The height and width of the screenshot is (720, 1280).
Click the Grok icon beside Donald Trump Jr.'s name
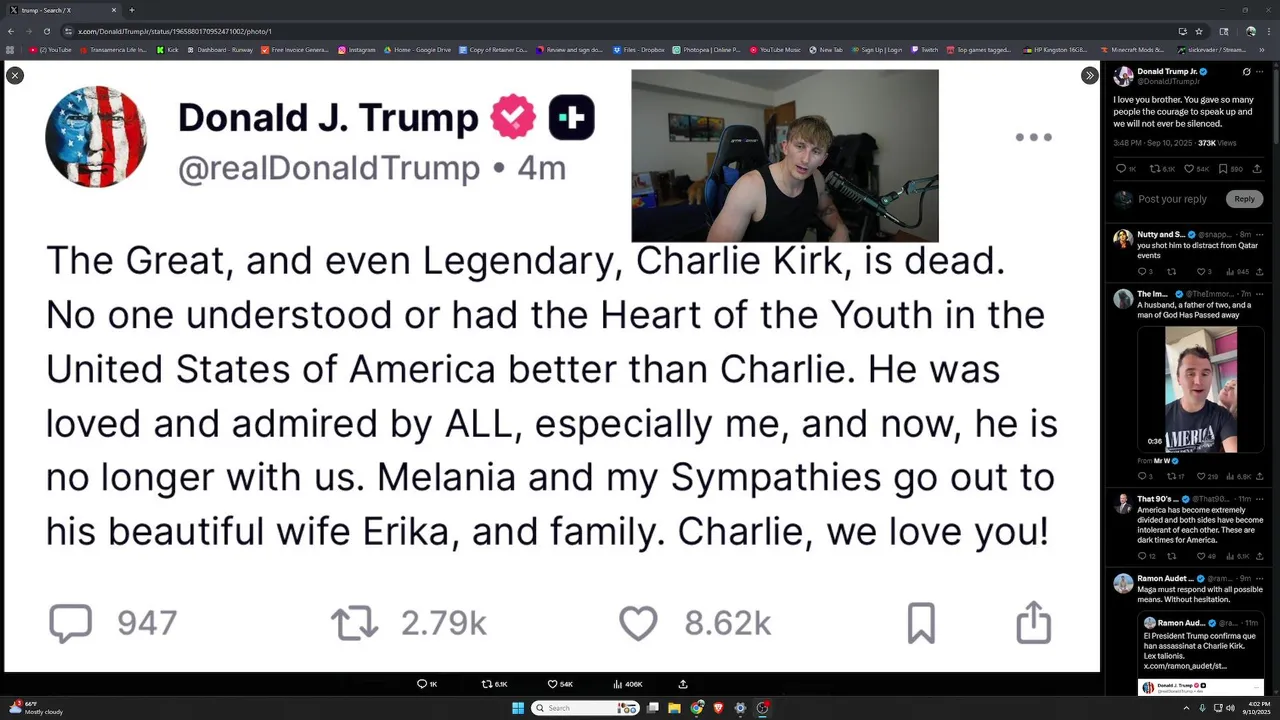coord(1246,72)
